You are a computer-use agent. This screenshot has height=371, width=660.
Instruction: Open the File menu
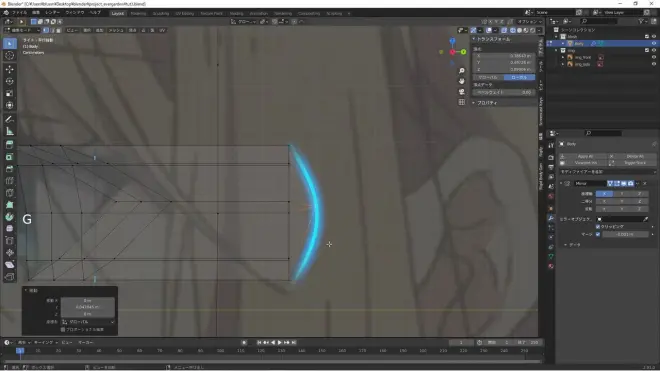pos(19,13)
